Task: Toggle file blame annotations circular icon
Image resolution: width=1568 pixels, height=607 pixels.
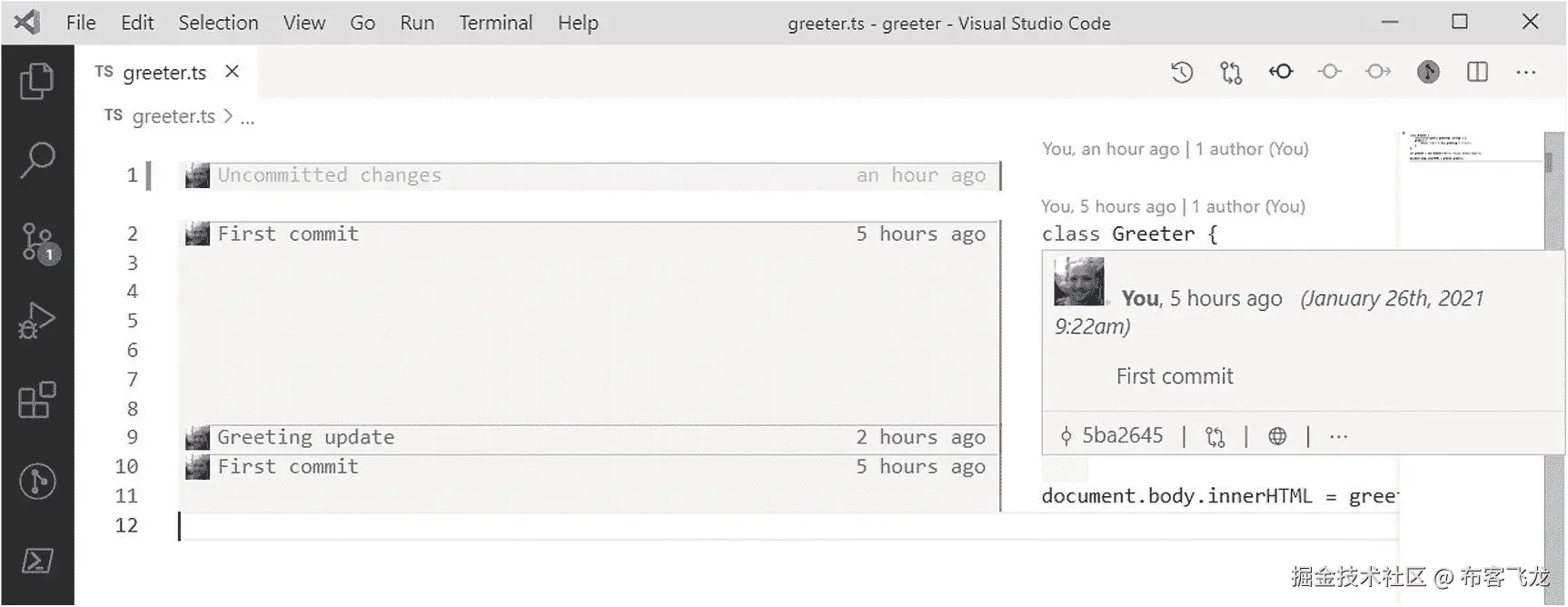Action: coord(1428,72)
